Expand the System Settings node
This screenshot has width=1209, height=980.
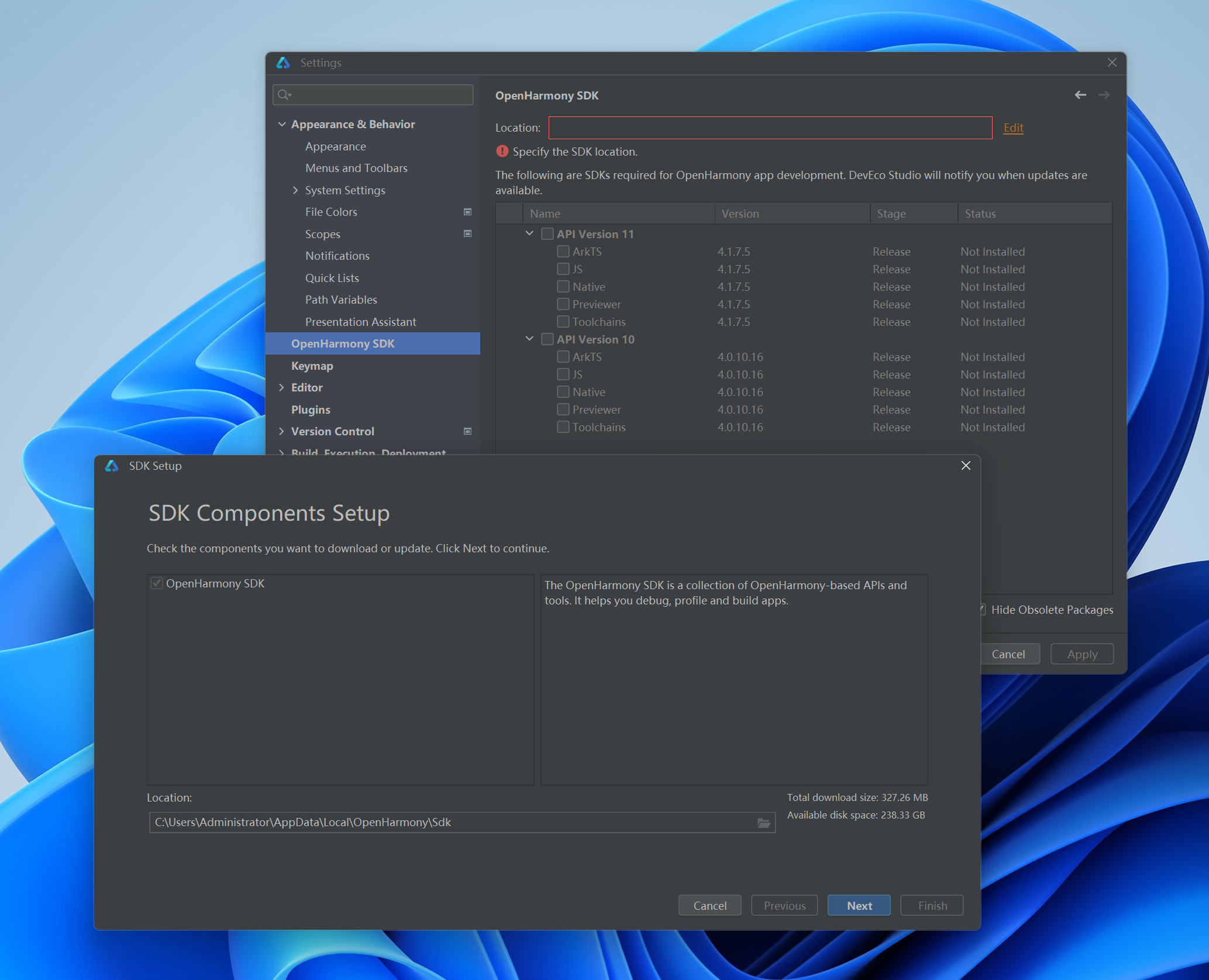(295, 190)
